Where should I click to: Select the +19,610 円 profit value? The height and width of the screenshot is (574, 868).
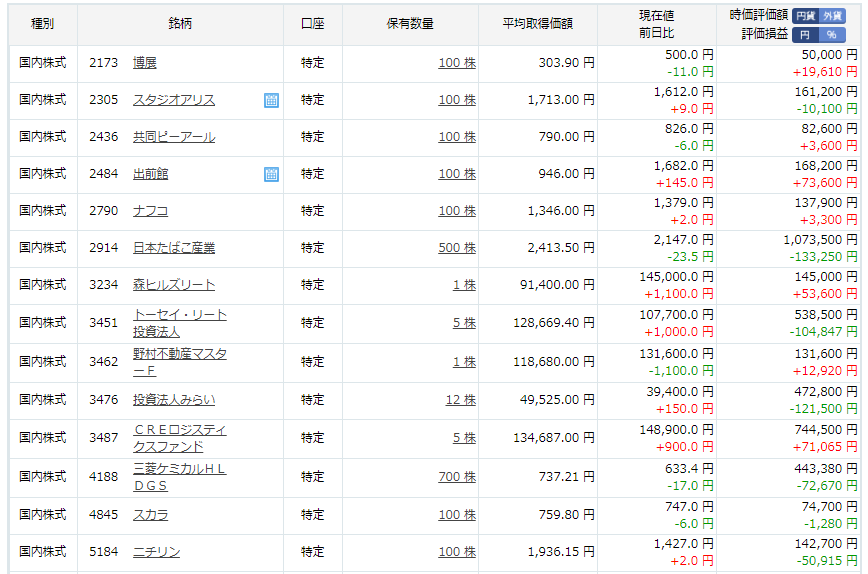click(825, 72)
